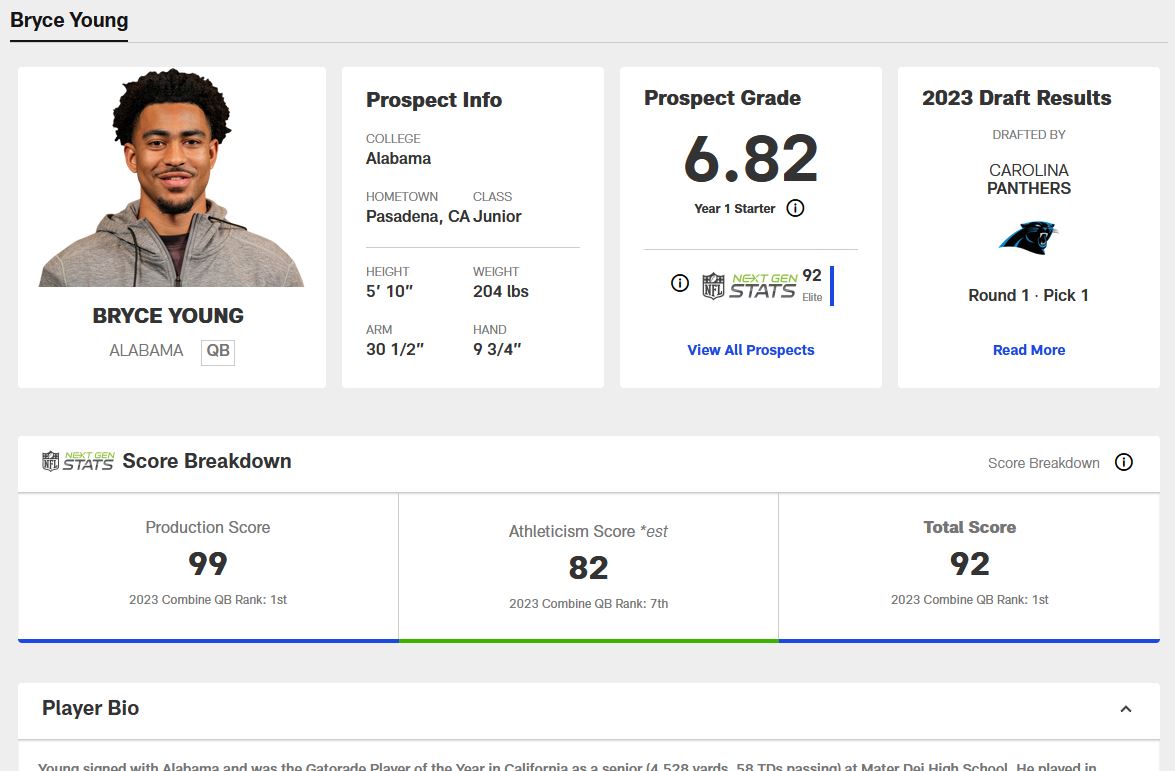Click the info icon beside Year 1 Starter

[795, 208]
